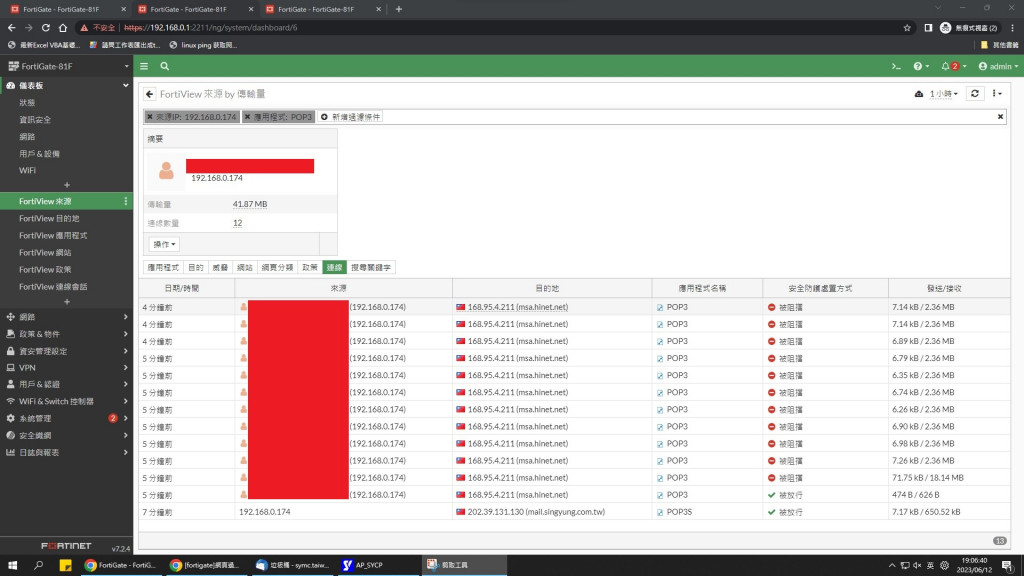Open the admin user menu

click(x=998, y=66)
